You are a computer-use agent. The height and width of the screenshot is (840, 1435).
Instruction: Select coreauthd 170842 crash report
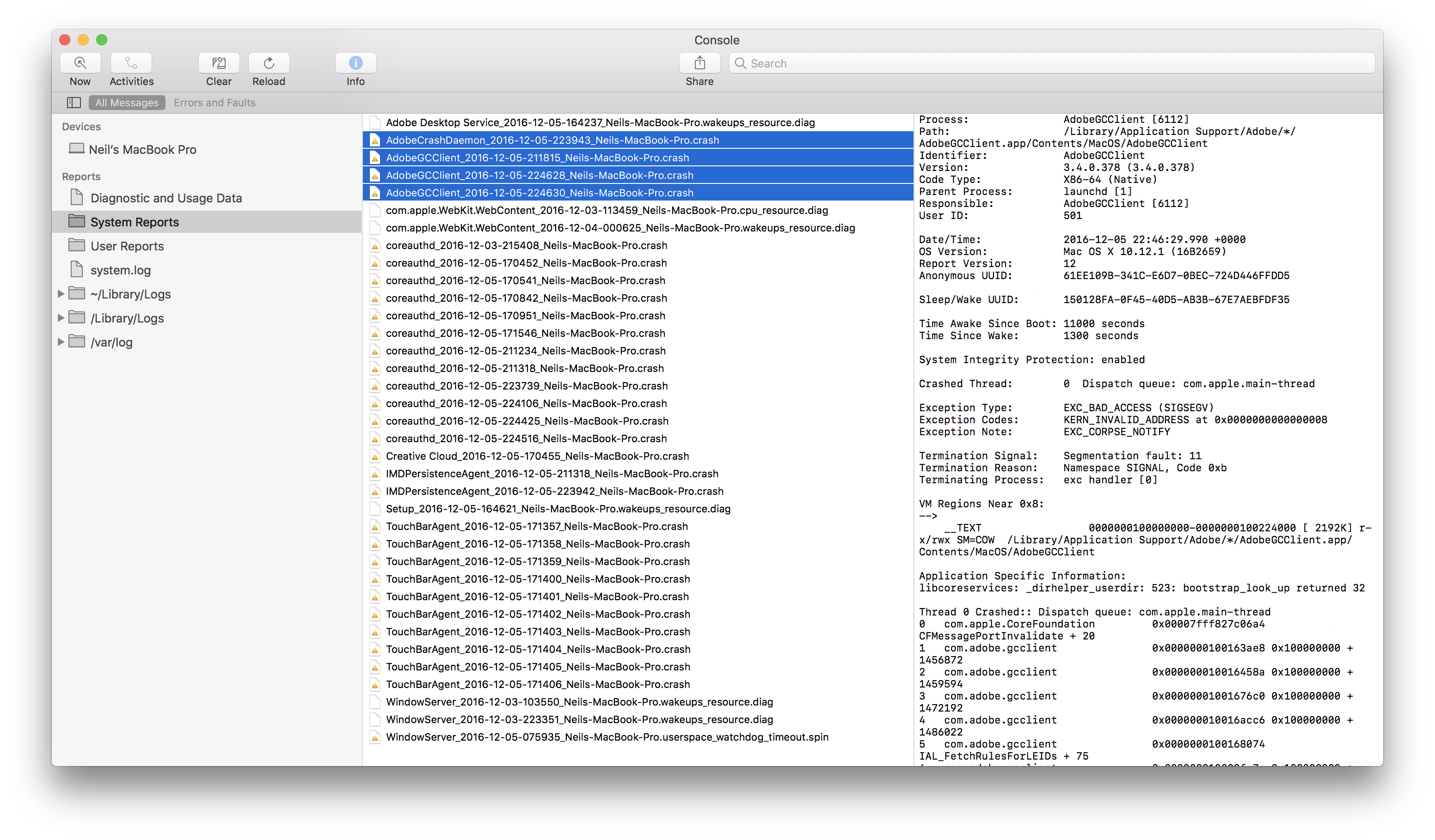pos(638,298)
